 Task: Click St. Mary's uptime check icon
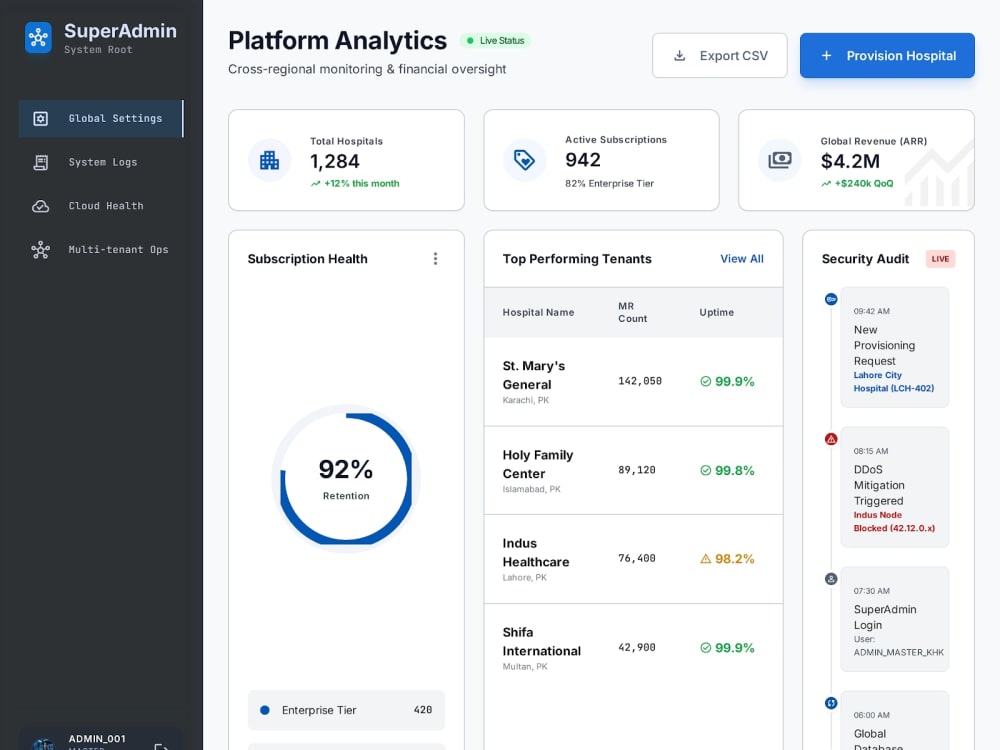click(705, 381)
